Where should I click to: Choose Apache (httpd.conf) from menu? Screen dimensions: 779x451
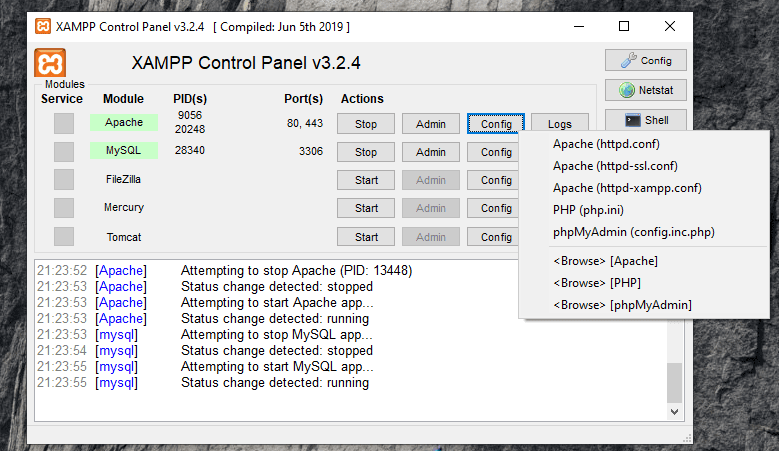(x=644, y=144)
